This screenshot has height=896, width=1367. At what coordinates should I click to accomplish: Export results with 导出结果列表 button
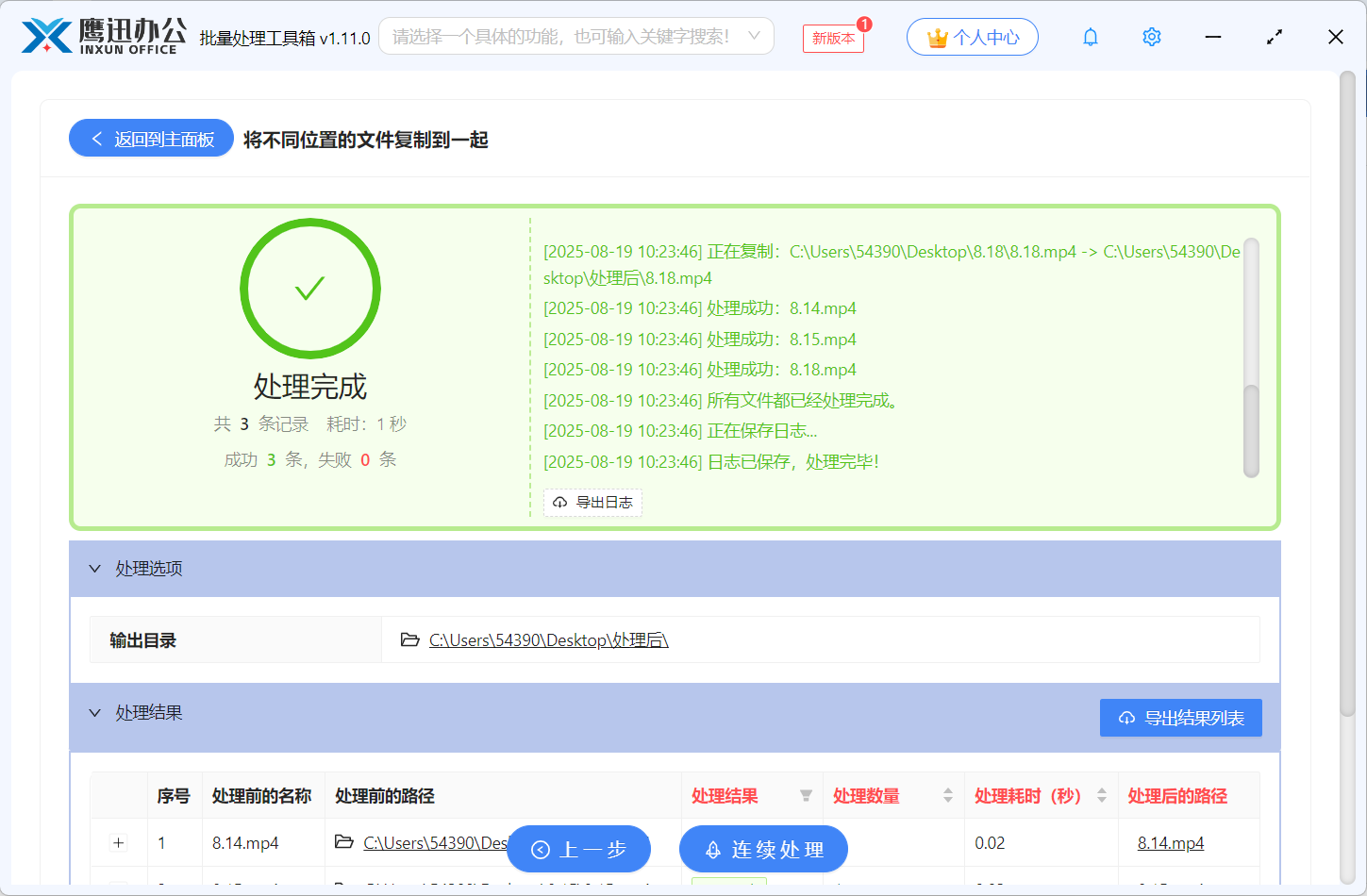click(x=1181, y=718)
